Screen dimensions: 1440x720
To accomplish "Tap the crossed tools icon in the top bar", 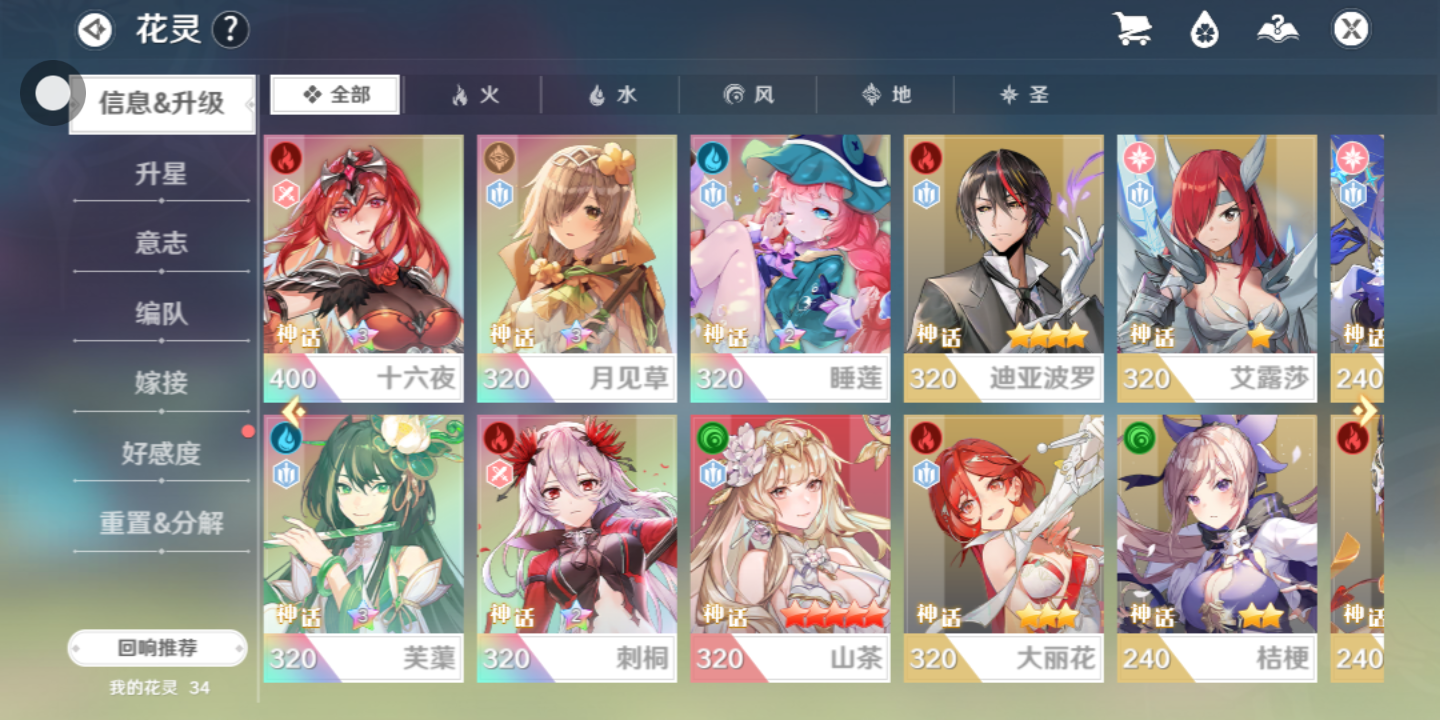I will pyautogui.click(x=1351, y=30).
